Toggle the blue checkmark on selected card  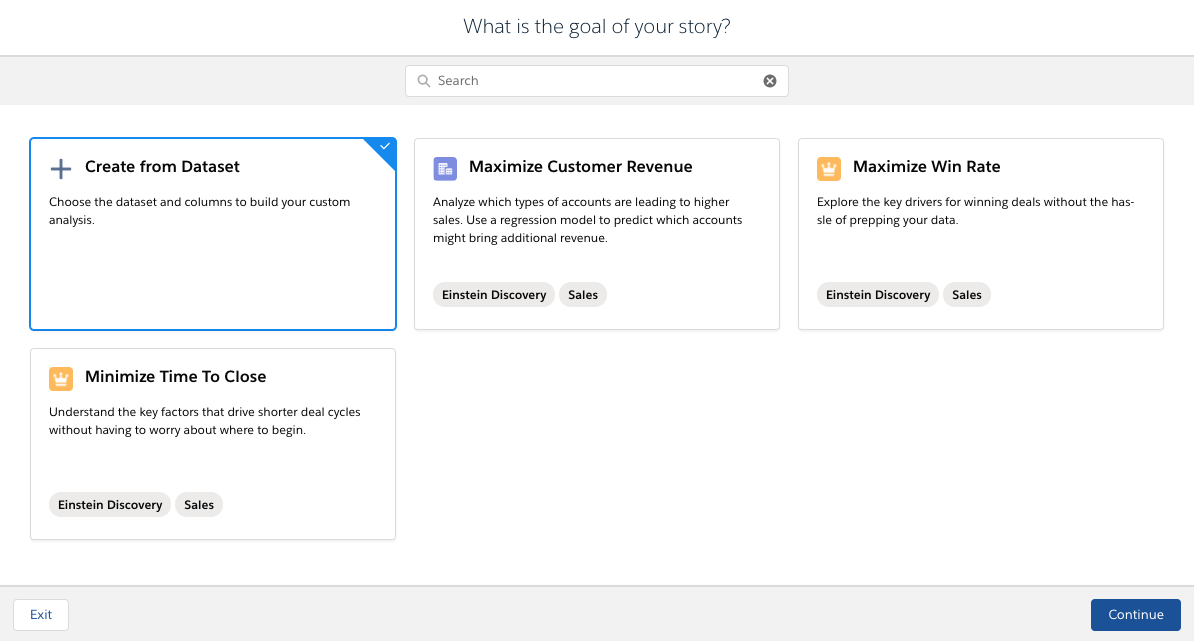point(385,147)
